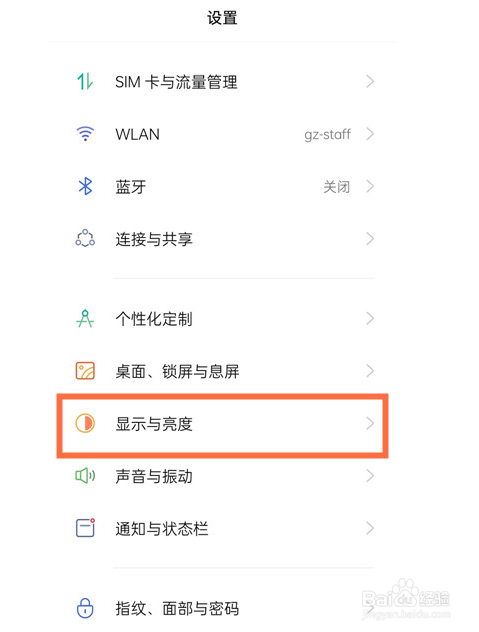Image resolution: width=479 pixels, height=632 pixels.
Task: Tap the 指纹、面部与密码 lock icon
Action: [85, 608]
